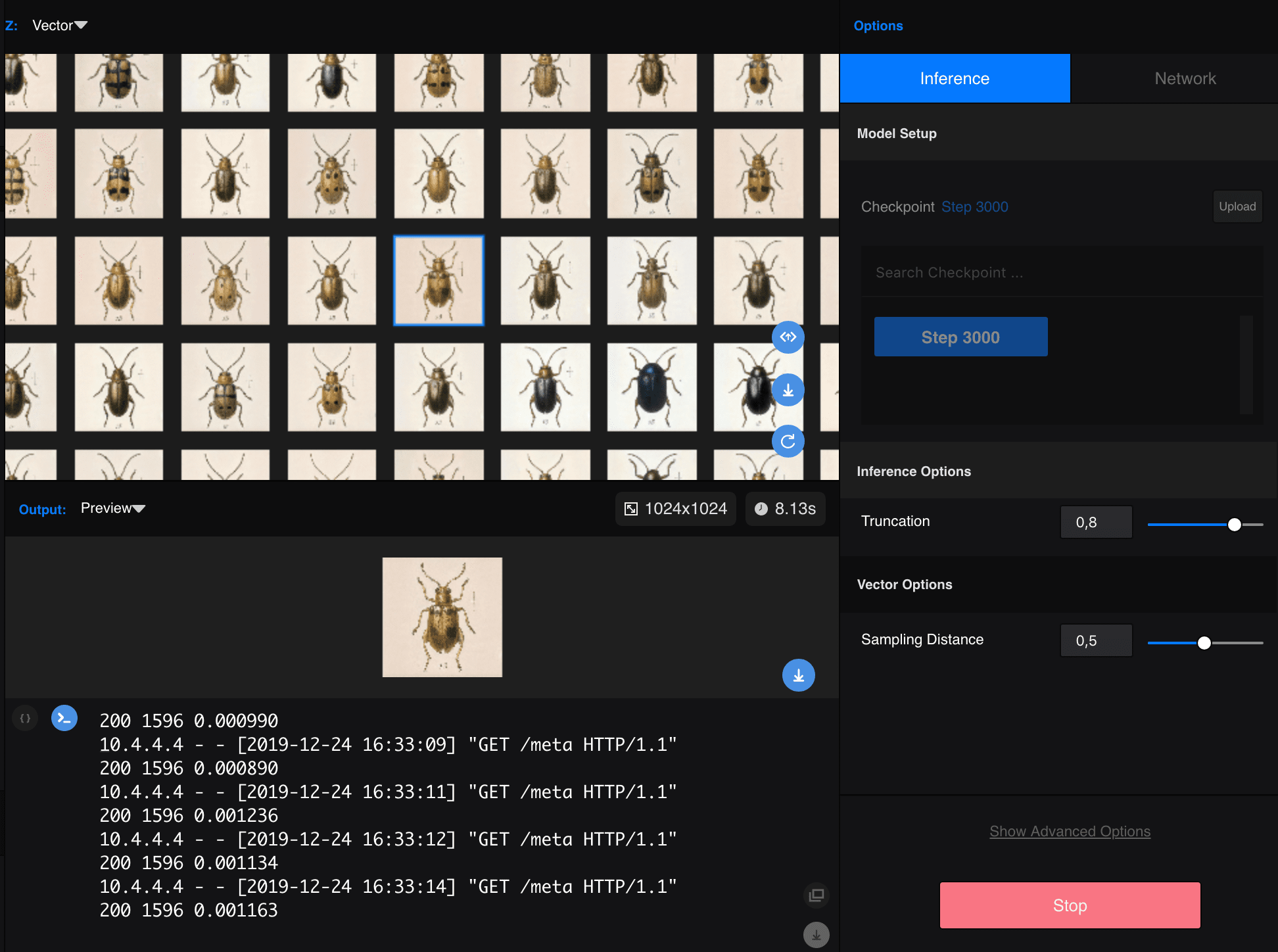The height and width of the screenshot is (952, 1278).
Task: Download the preview beetle image
Action: tap(798, 675)
